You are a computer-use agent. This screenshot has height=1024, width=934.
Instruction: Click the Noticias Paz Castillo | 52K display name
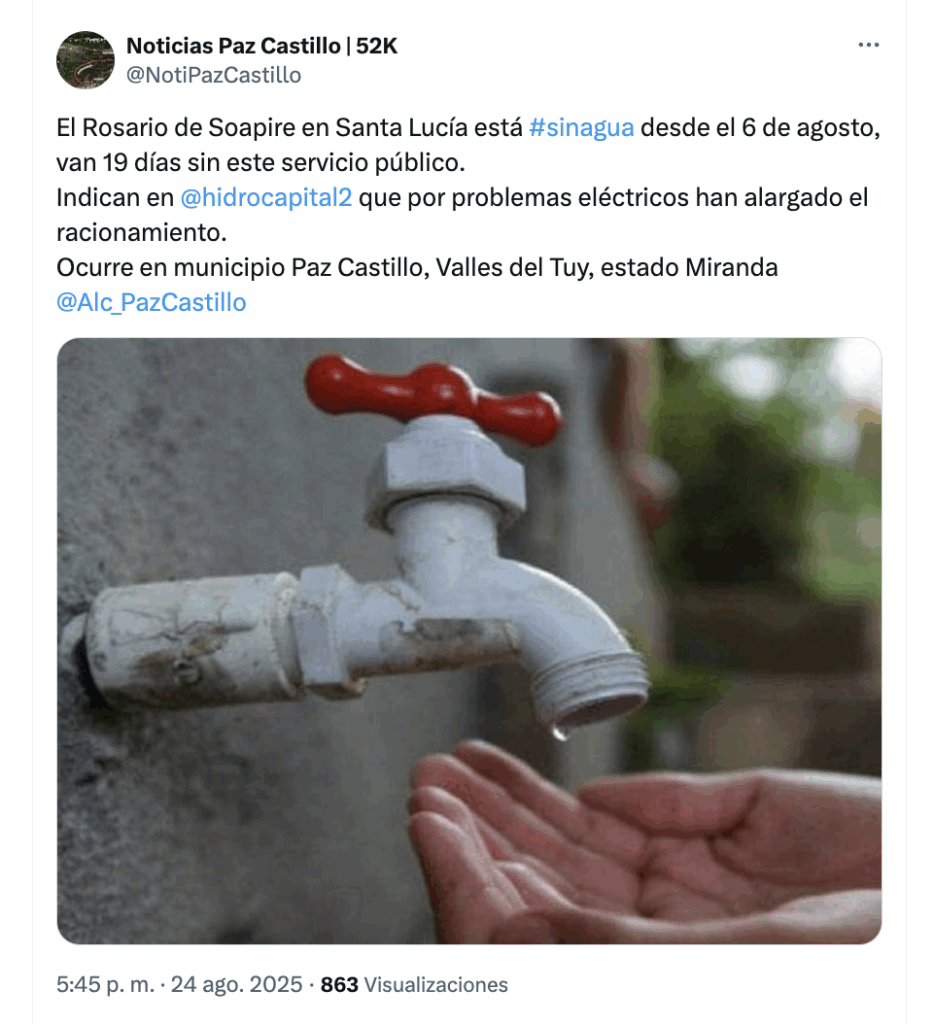pyautogui.click(x=261, y=46)
